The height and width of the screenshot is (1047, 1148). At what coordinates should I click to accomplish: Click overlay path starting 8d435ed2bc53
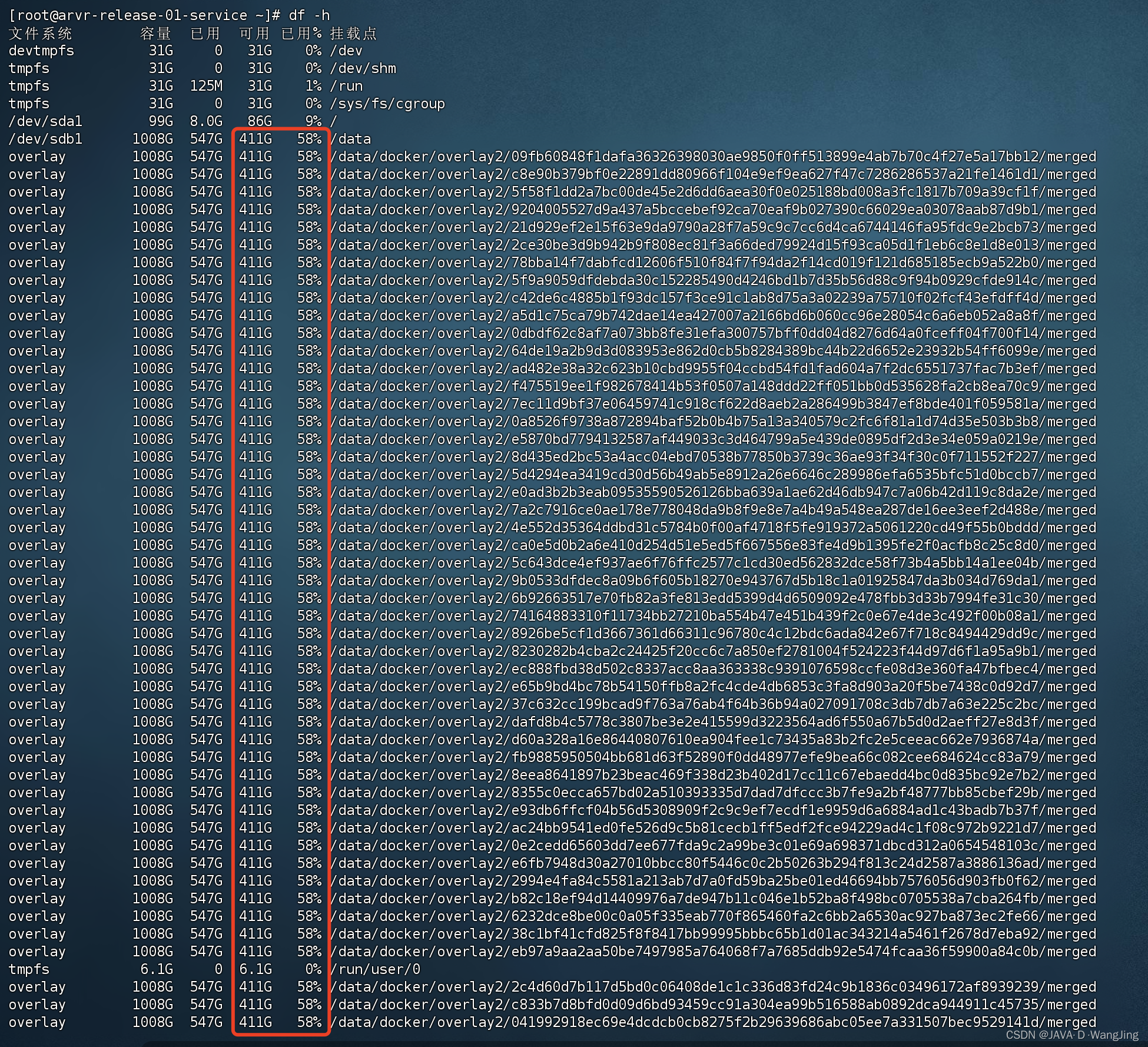pos(714,457)
